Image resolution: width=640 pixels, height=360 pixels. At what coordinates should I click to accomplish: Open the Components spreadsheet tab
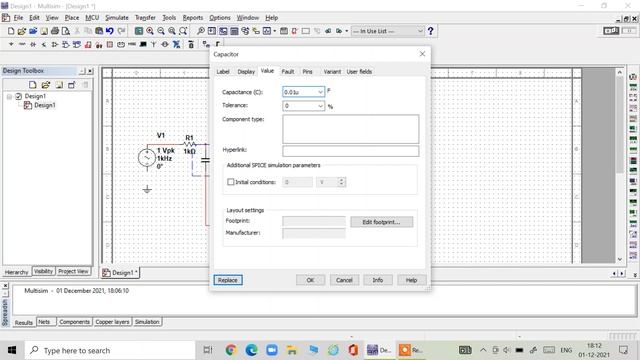(74, 322)
